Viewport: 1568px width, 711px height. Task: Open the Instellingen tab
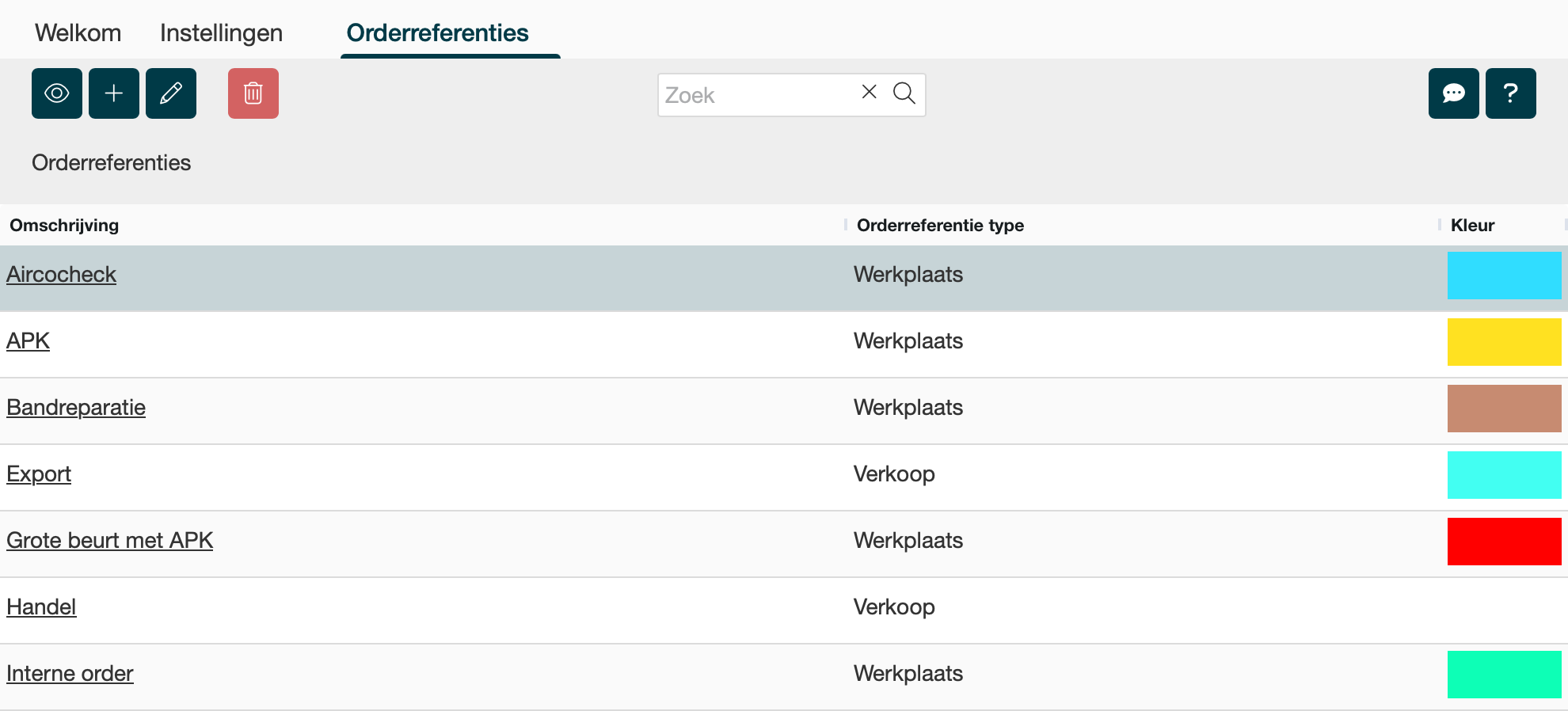click(221, 32)
